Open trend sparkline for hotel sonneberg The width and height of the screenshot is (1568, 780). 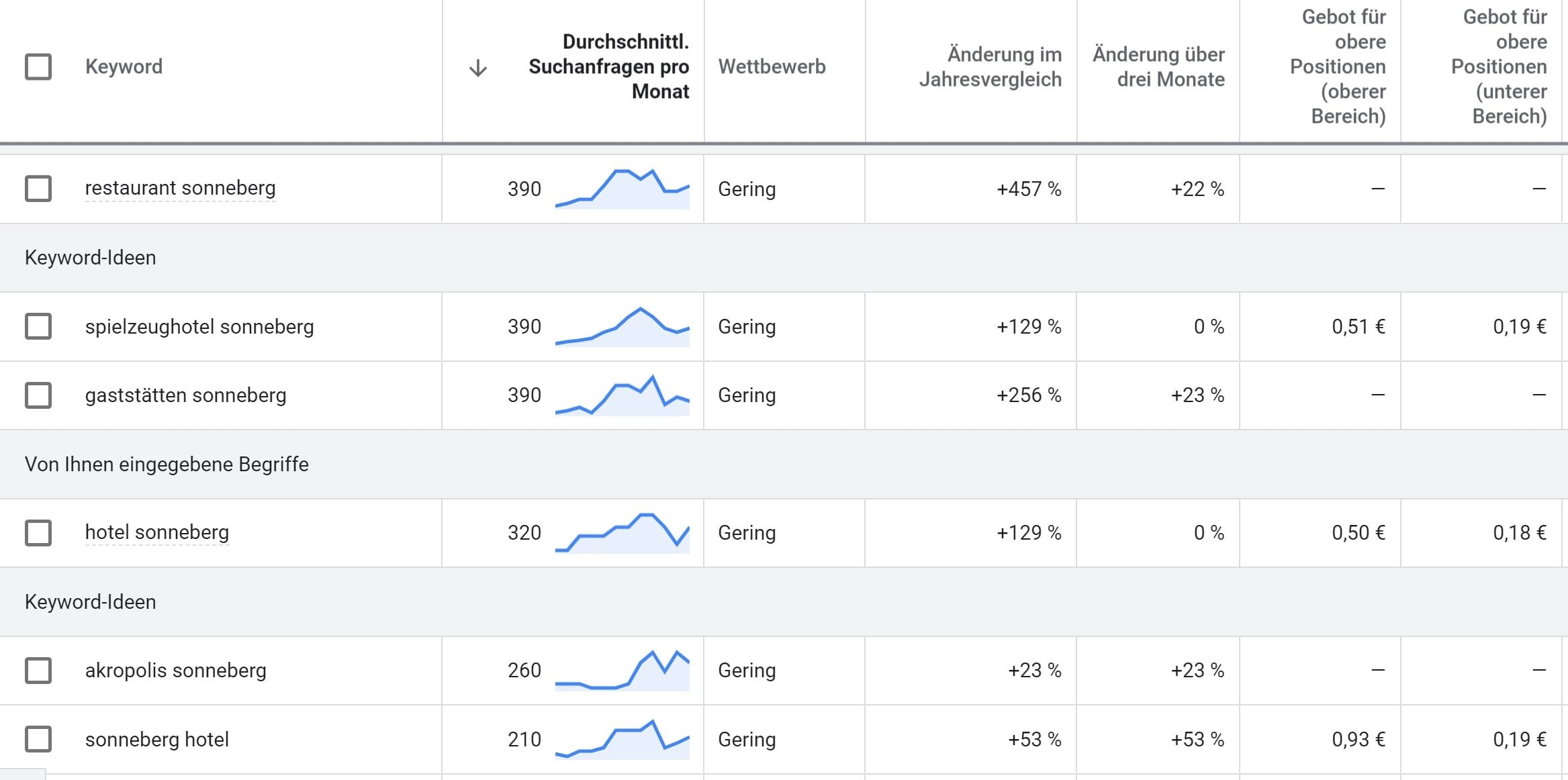[622, 533]
